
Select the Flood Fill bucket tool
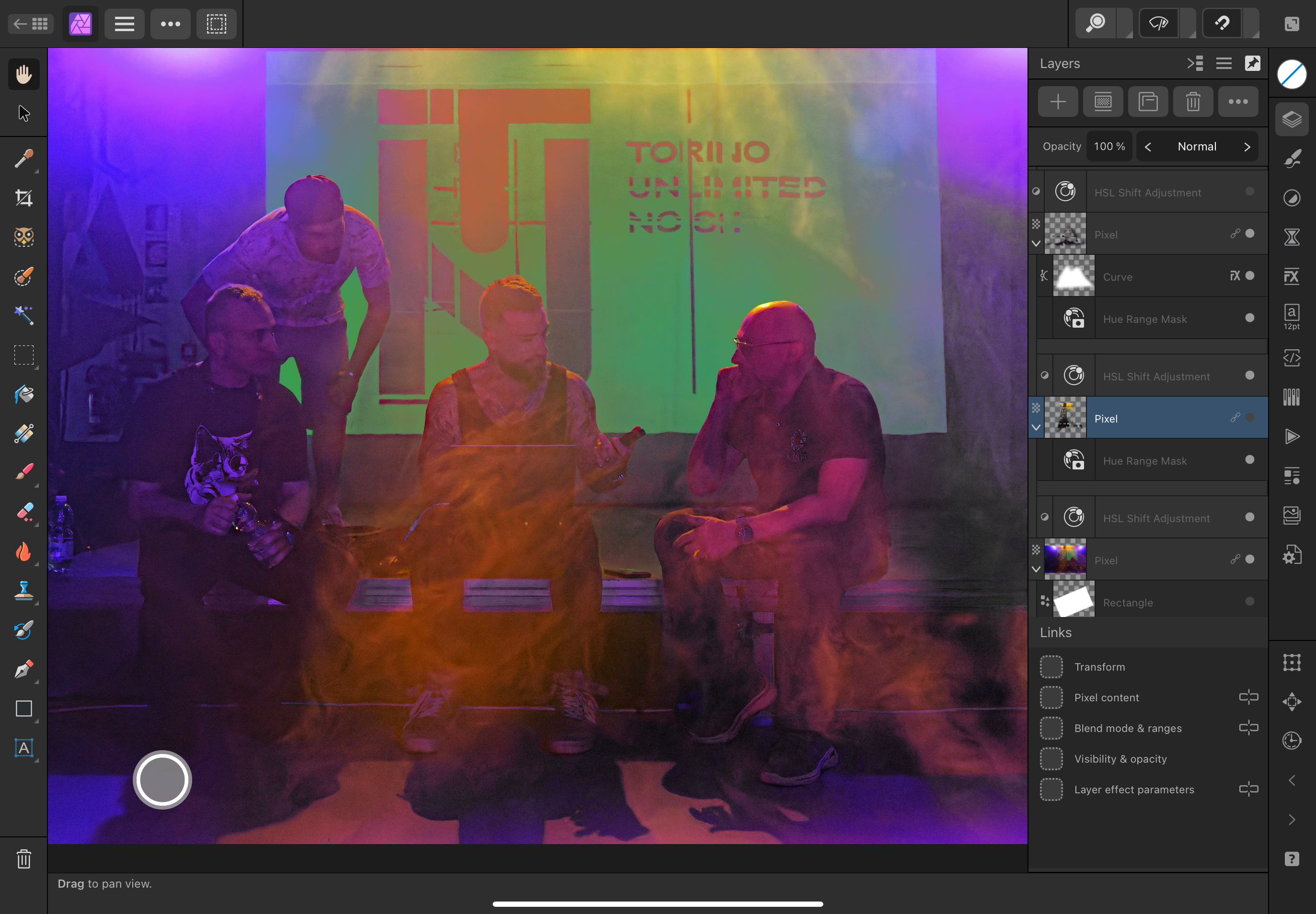click(x=23, y=395)
